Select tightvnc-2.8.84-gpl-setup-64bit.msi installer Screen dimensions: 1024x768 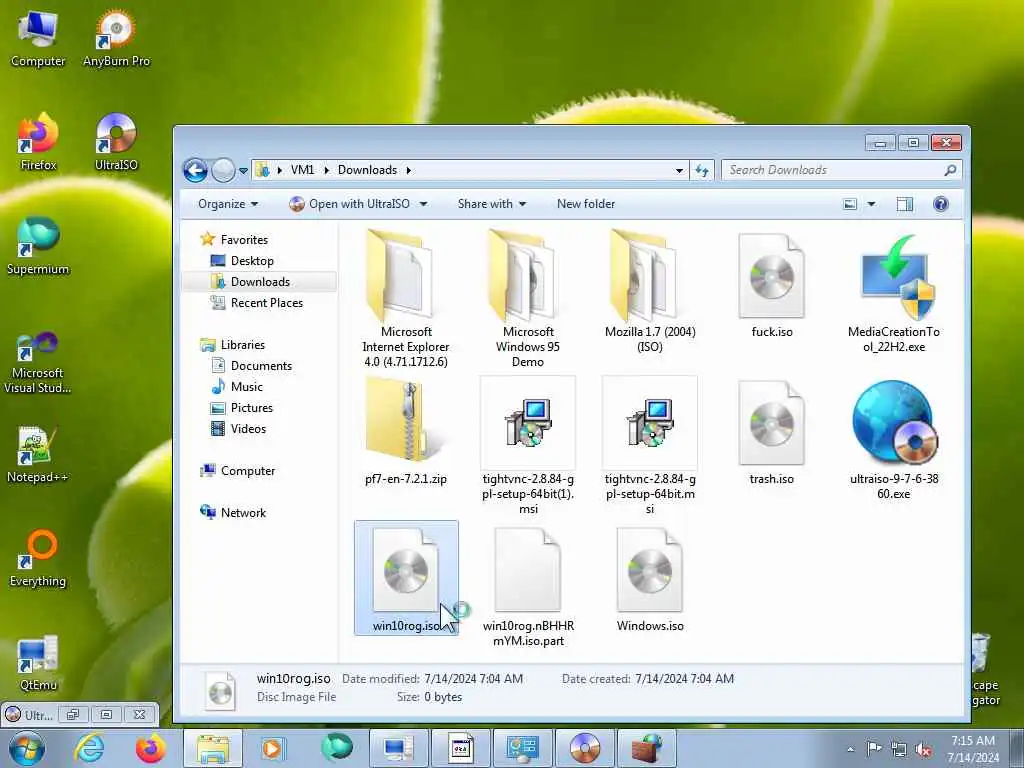pos(650,447)
